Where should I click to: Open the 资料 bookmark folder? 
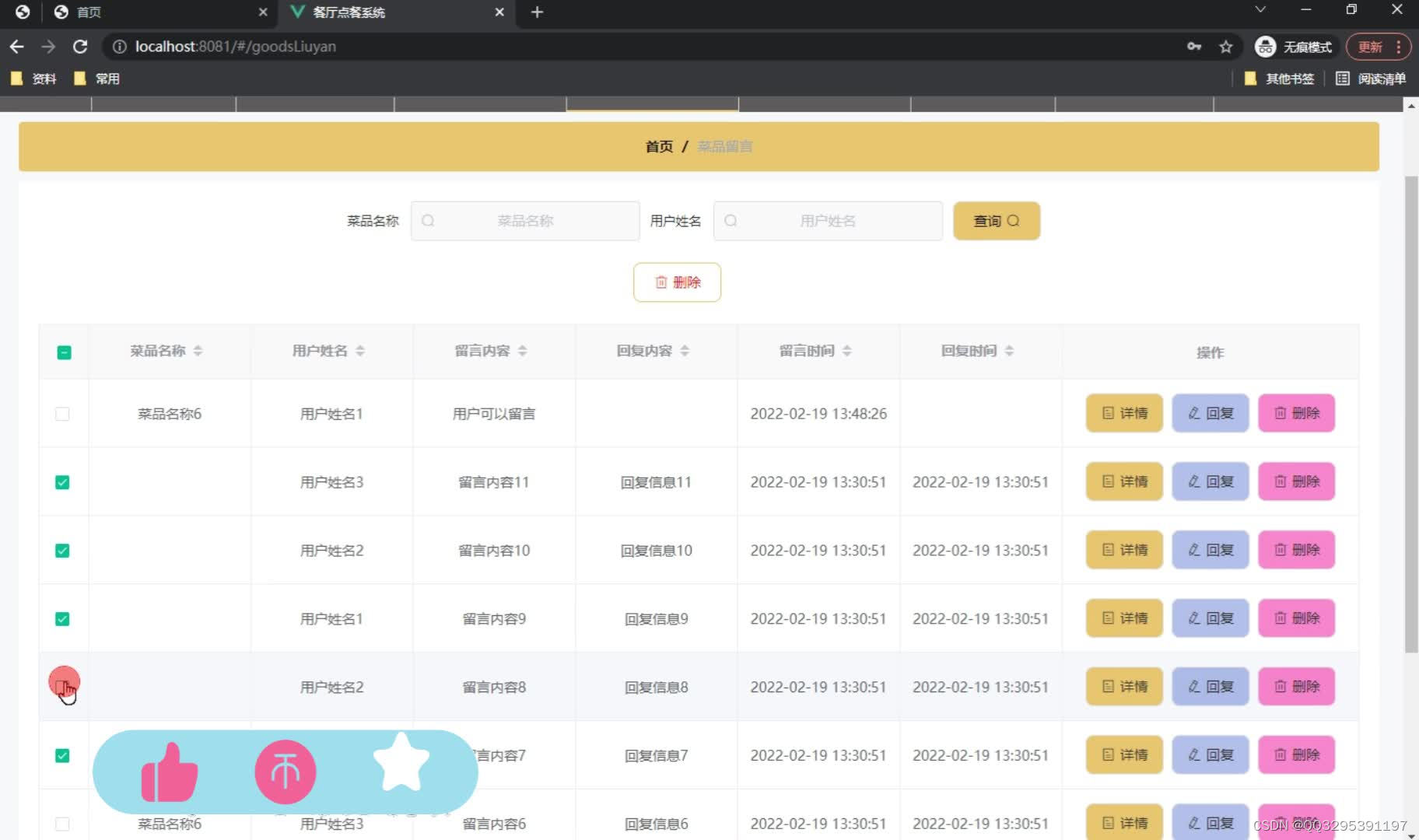33,79
